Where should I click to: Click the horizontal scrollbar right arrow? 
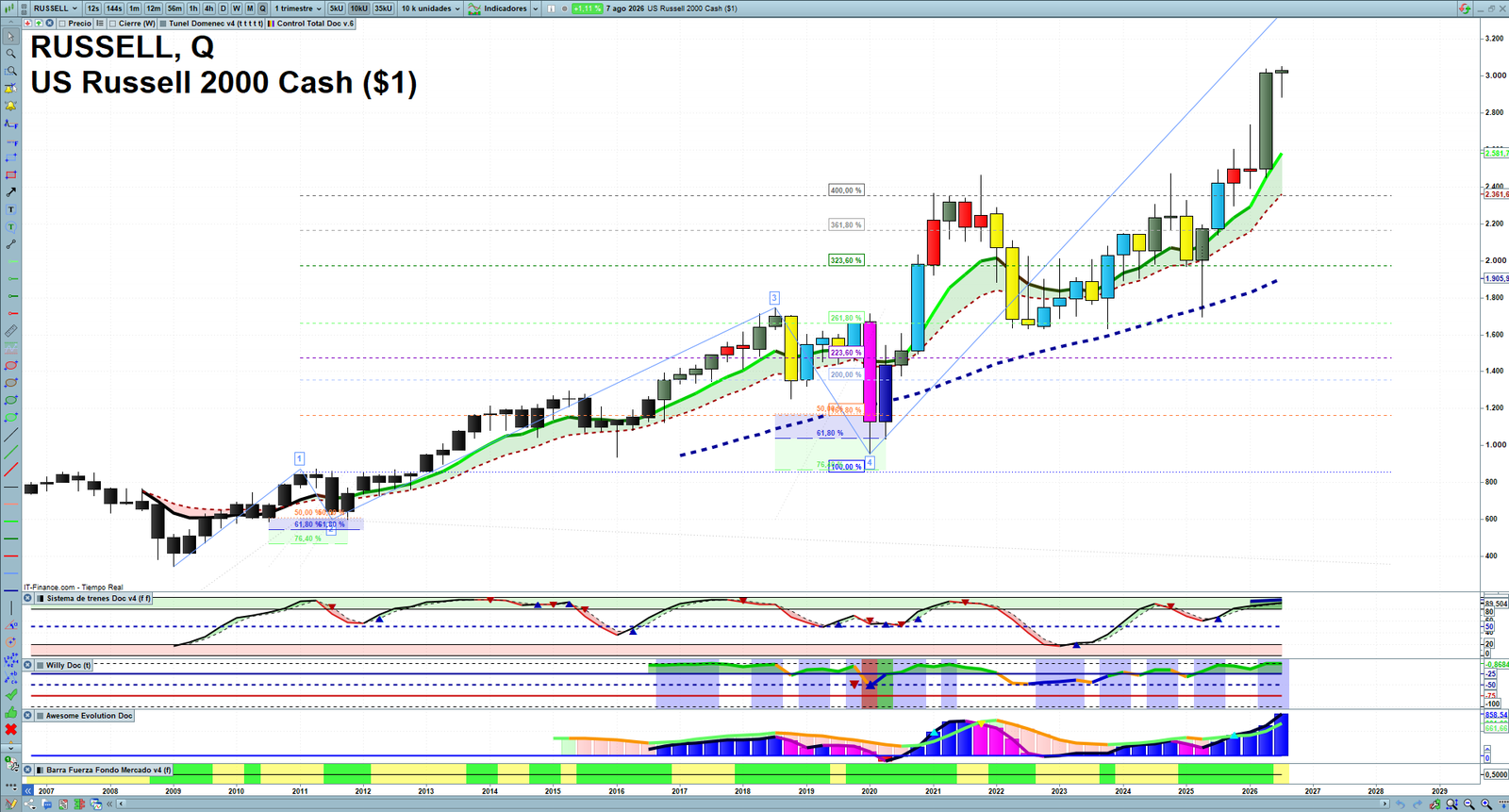(x=1385, y=804)
